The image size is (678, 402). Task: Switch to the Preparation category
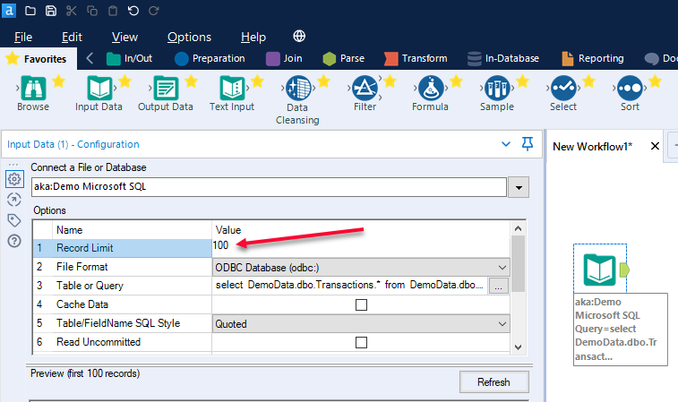[x=210, y=58]
